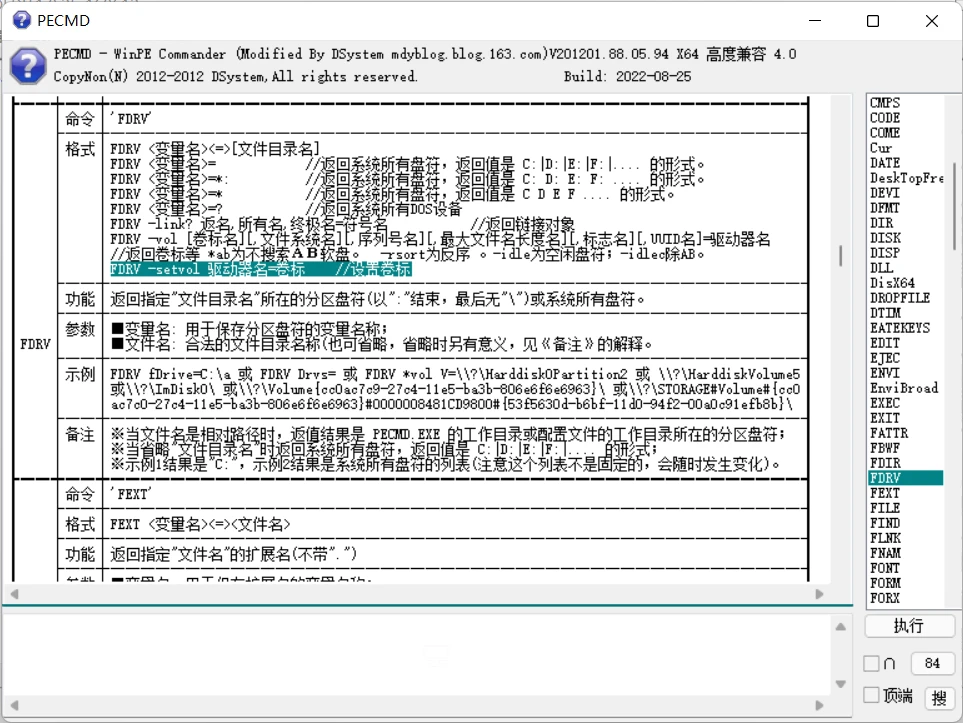Maximize the PECMD window
The width and height of the screenshot is (963, 723).
tap(873, 21)
